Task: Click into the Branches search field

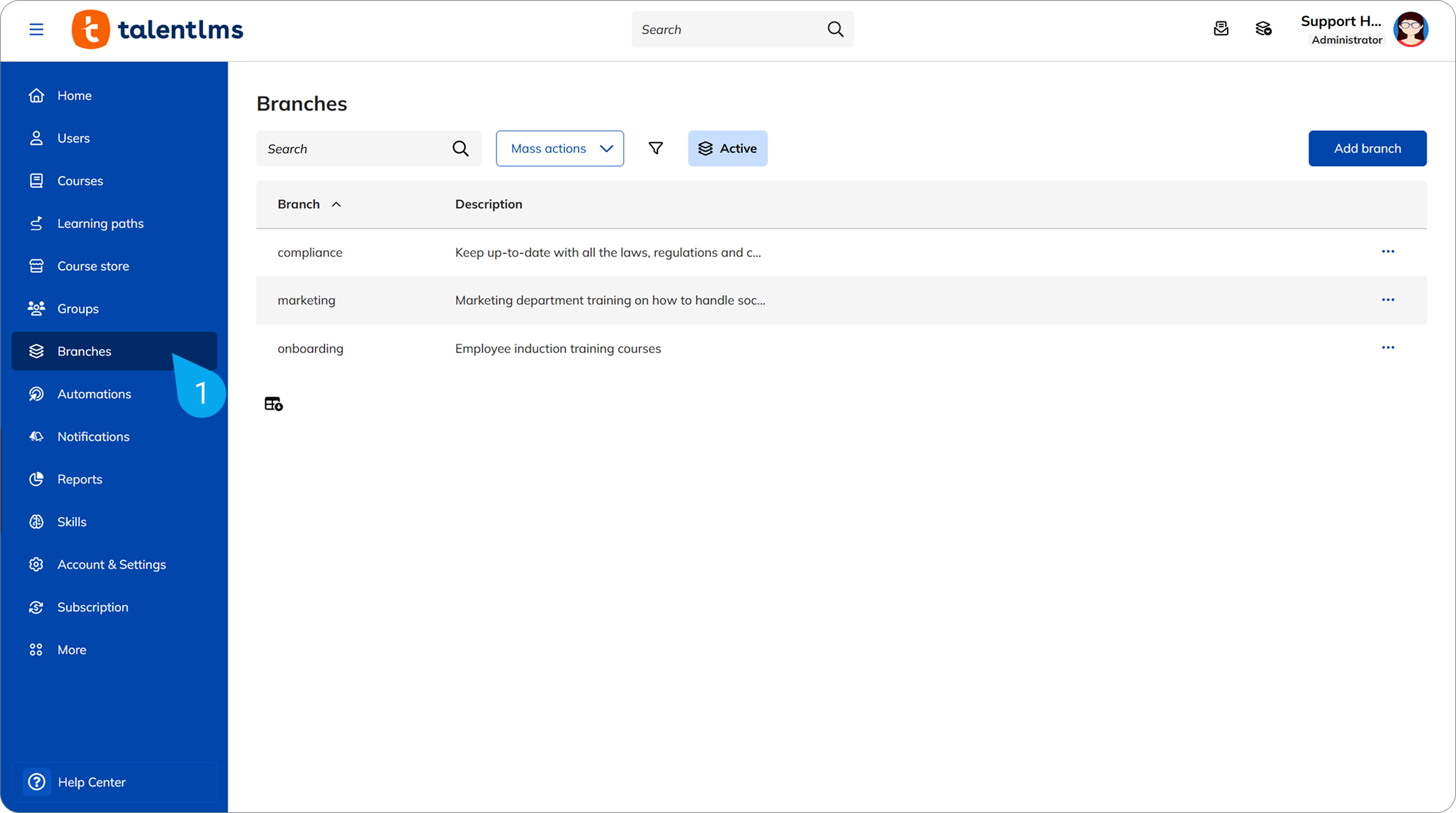Action: point(354,149)
